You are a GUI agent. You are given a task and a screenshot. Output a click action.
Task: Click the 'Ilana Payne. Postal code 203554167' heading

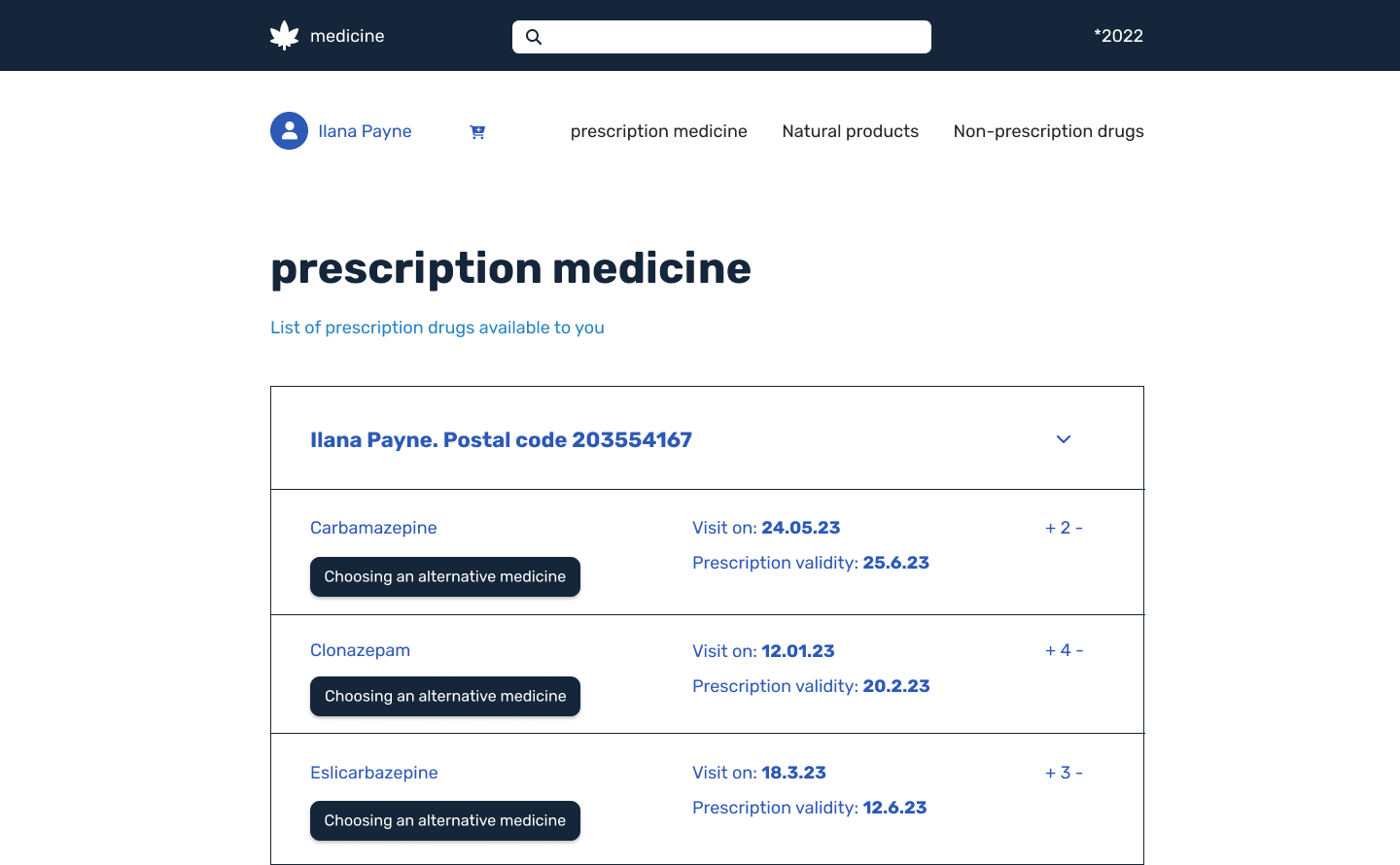click(x=501, y=439)
